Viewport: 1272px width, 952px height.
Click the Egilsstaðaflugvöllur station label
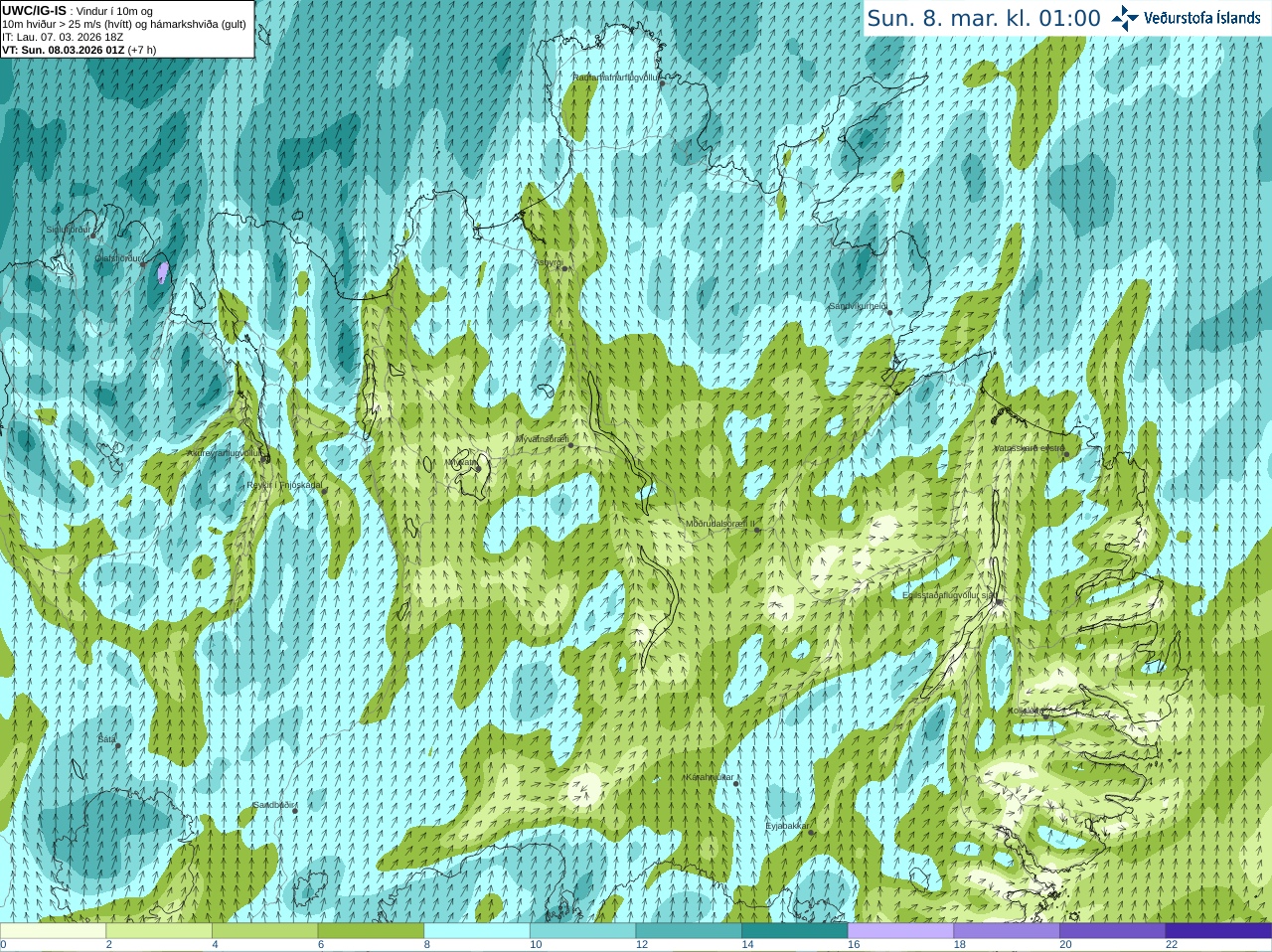[x=948, y=595]
